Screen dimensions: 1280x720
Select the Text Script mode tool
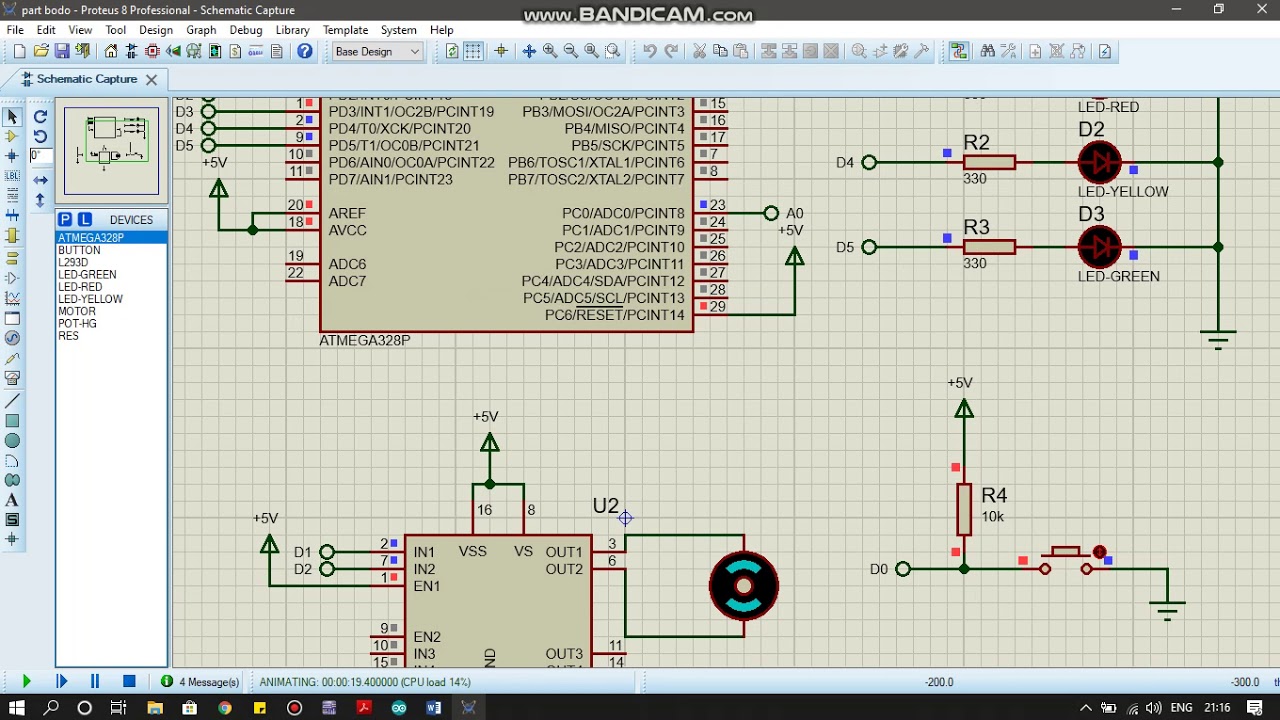tap(12, 195)
